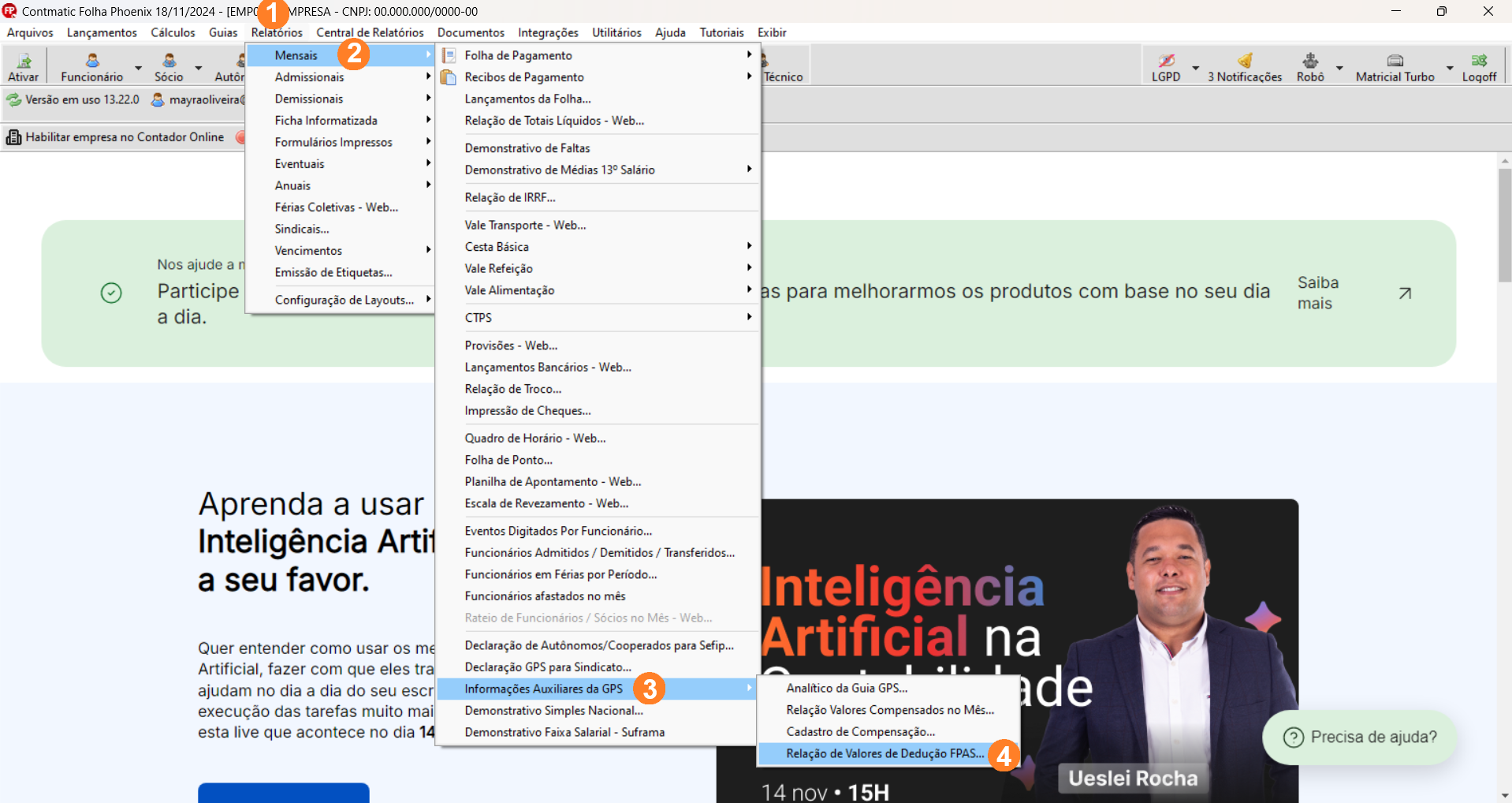Click the scrollbar down arrow
Viewport: 1512px width, 803px height.
pyautogui.click(x=1505, y=796)
